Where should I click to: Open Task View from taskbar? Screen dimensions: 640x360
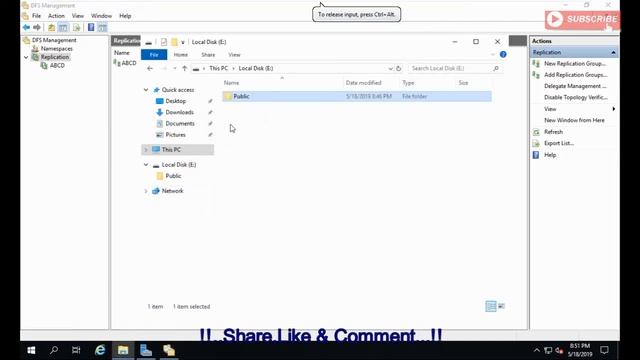76,350
